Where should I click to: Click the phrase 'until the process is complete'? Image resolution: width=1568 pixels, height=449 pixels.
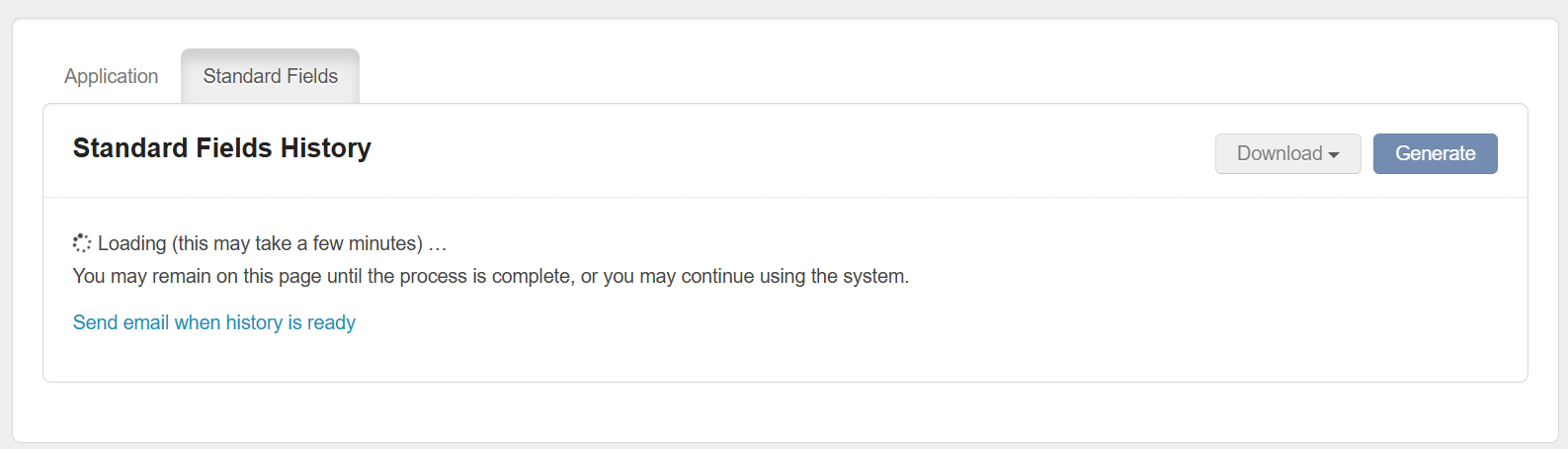[450, 276]
